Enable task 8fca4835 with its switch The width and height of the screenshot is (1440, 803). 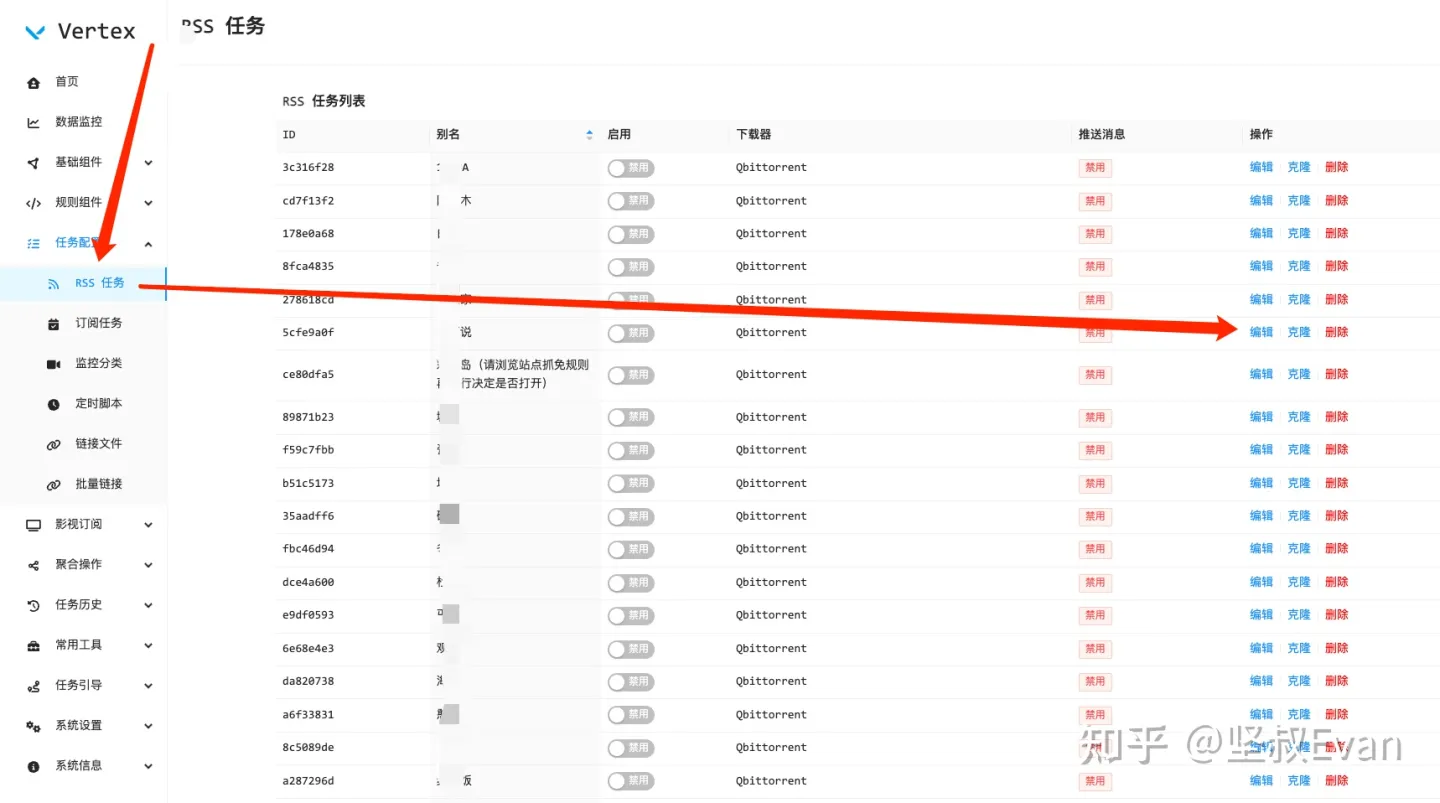(x=631, y=267)
